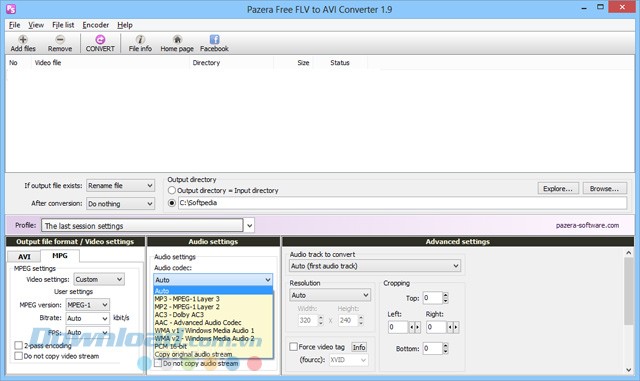This screenshot has width=640, height=381.
Task: Adjust the Cropping Left spinner arrows
Action: (414, 327)
